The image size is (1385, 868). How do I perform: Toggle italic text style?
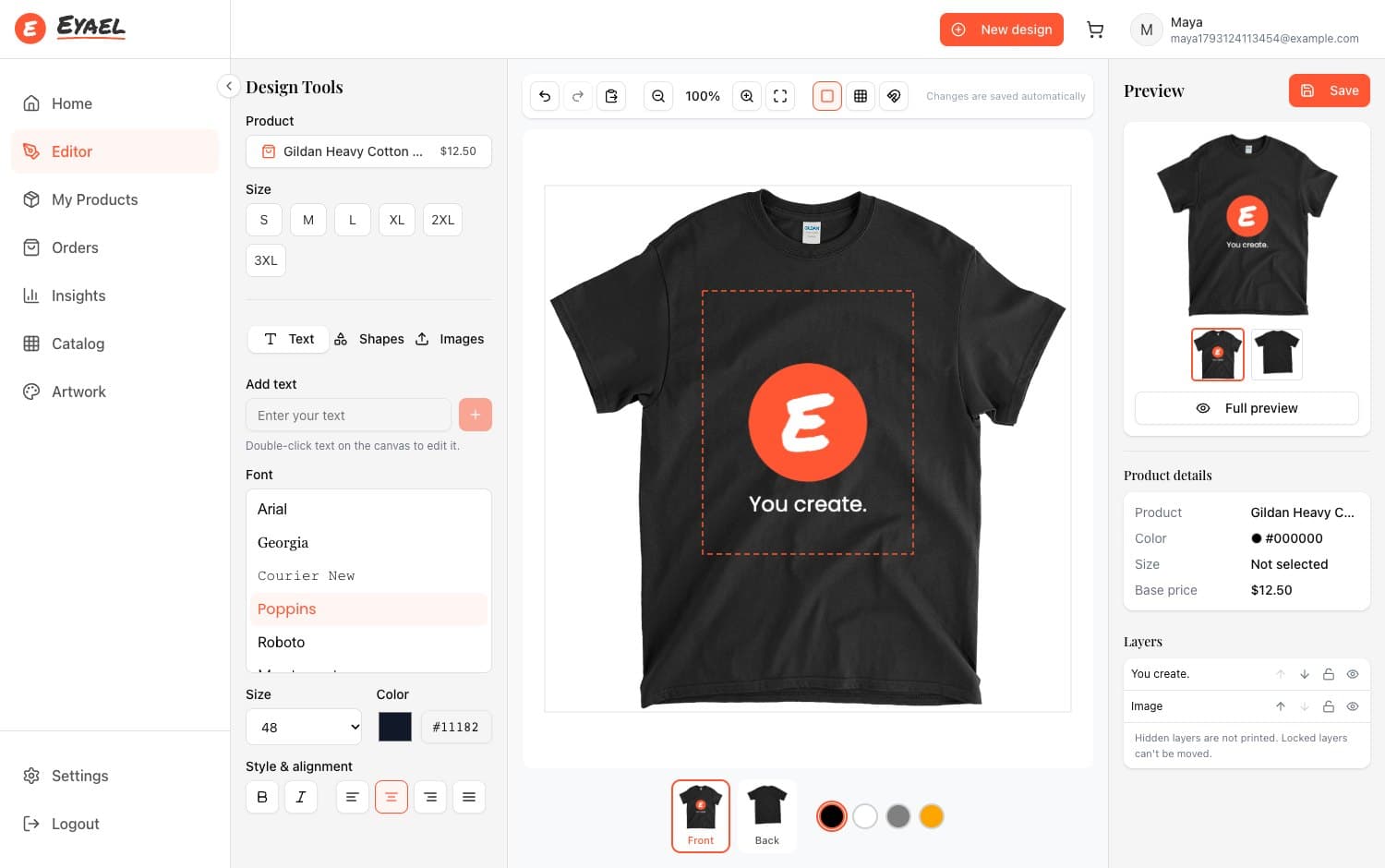coord(301,797)
